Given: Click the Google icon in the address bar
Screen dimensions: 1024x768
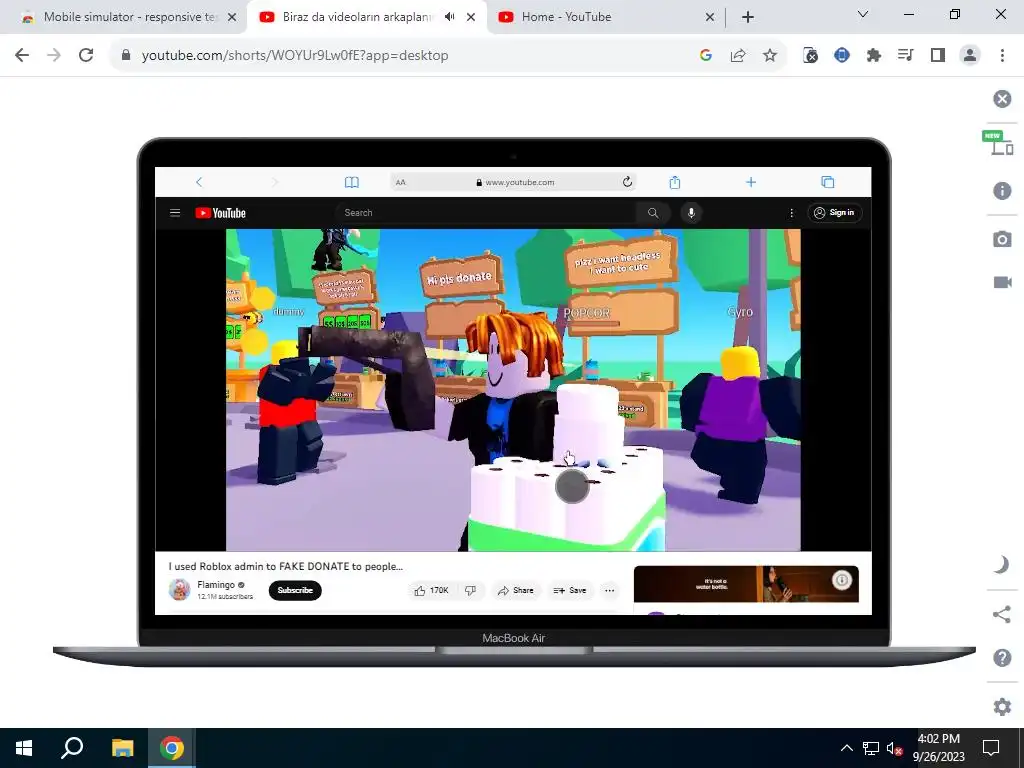Looking at the screenshot, I should 705,56.
